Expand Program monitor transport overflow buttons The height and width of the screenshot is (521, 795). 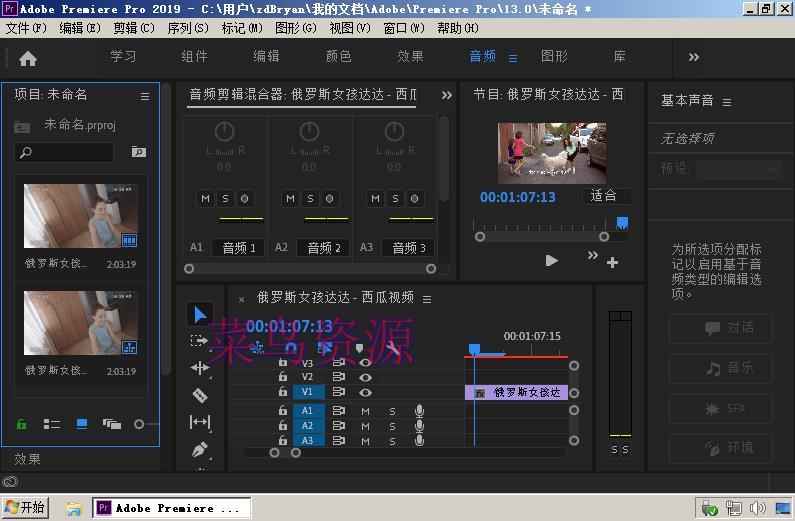pos(593,255)
